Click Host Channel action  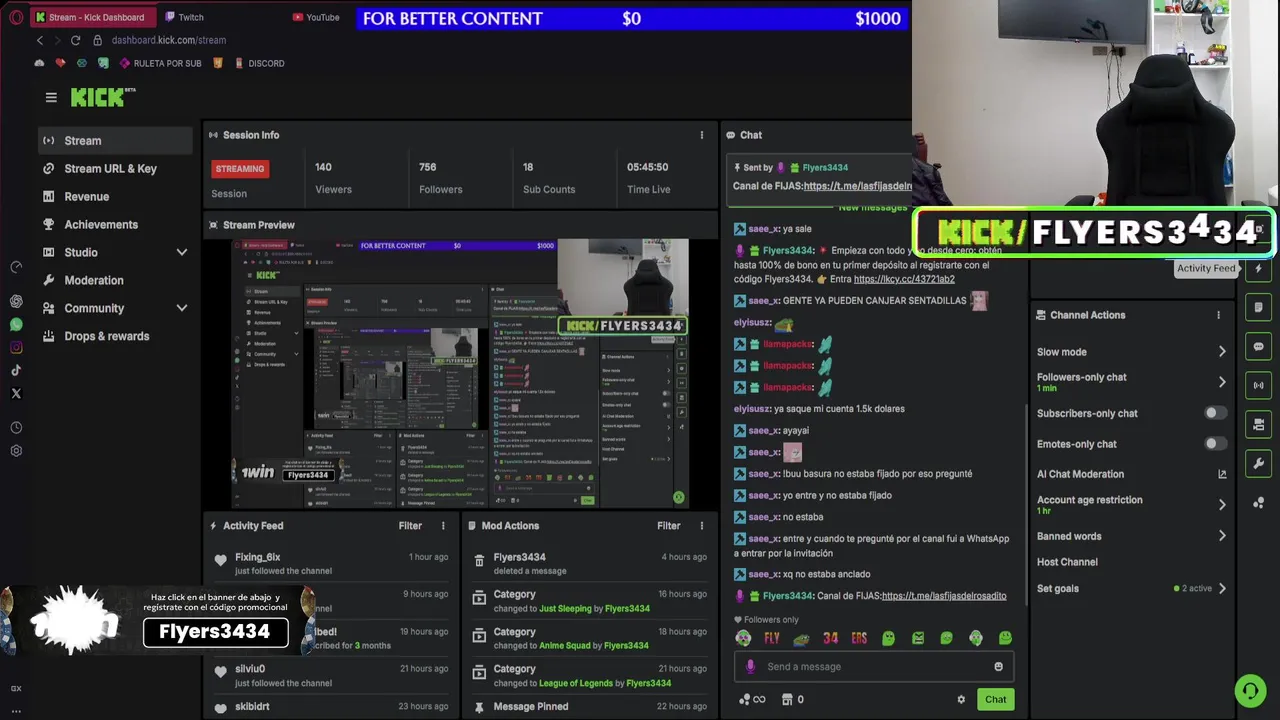(x=1067, y=562)
